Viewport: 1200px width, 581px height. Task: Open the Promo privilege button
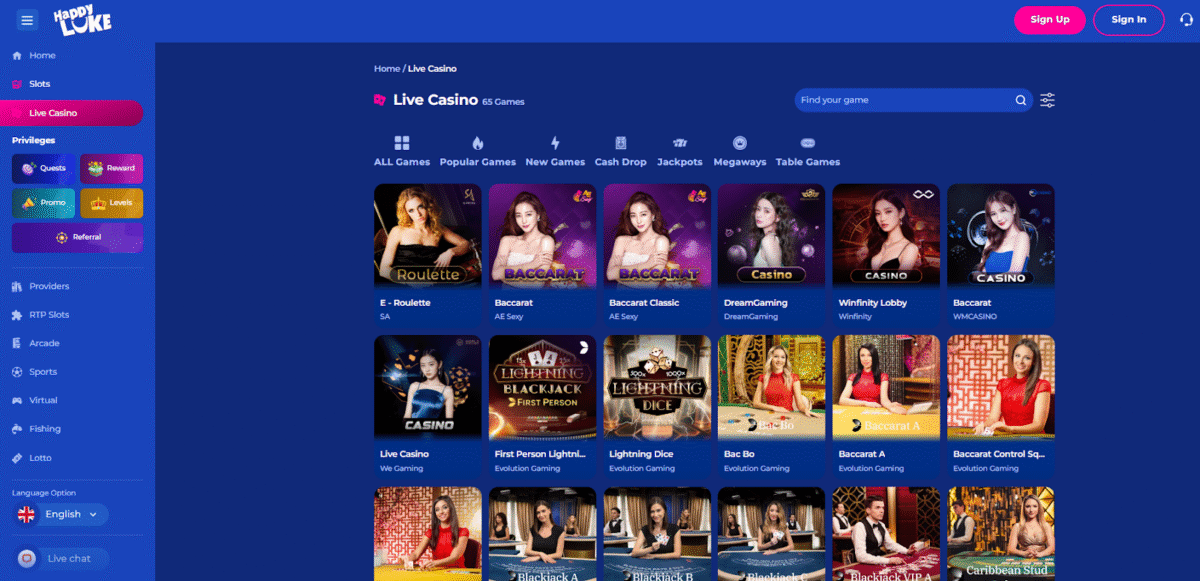[43, 203]
